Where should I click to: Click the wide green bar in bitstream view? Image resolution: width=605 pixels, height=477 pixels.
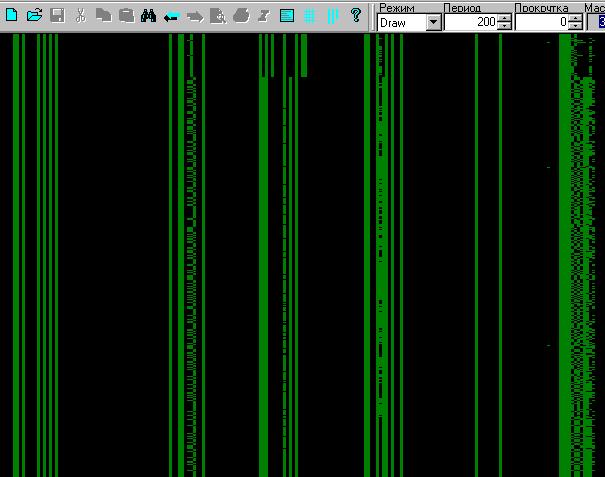tap(565, 255)
